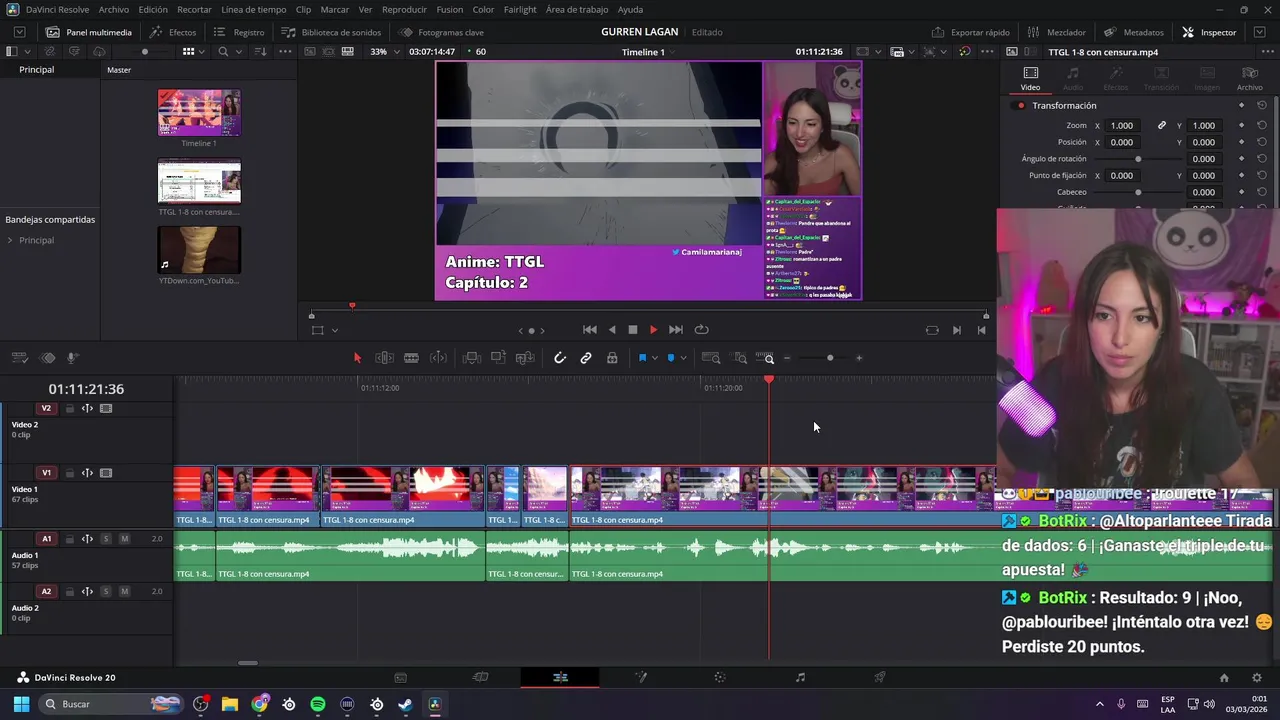The width and height of the screenshot is (1280, 720).
Task: Click the Play Reverse button
Action: click(612, 330)
